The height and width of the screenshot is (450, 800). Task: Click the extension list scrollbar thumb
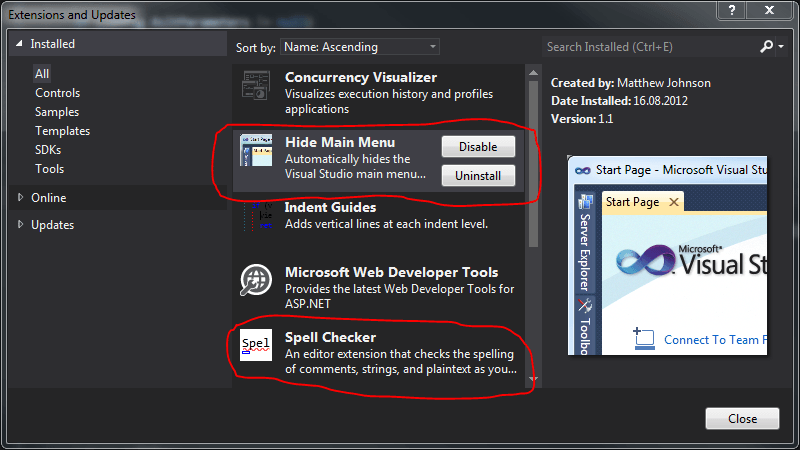tap(534, 164)
